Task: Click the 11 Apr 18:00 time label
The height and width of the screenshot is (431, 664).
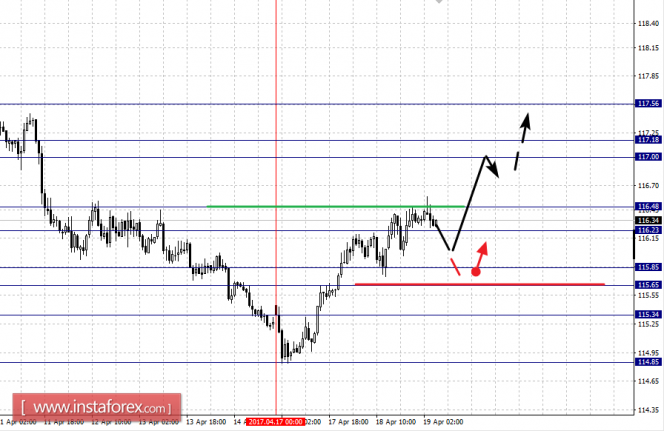Action: pos(64,422)
